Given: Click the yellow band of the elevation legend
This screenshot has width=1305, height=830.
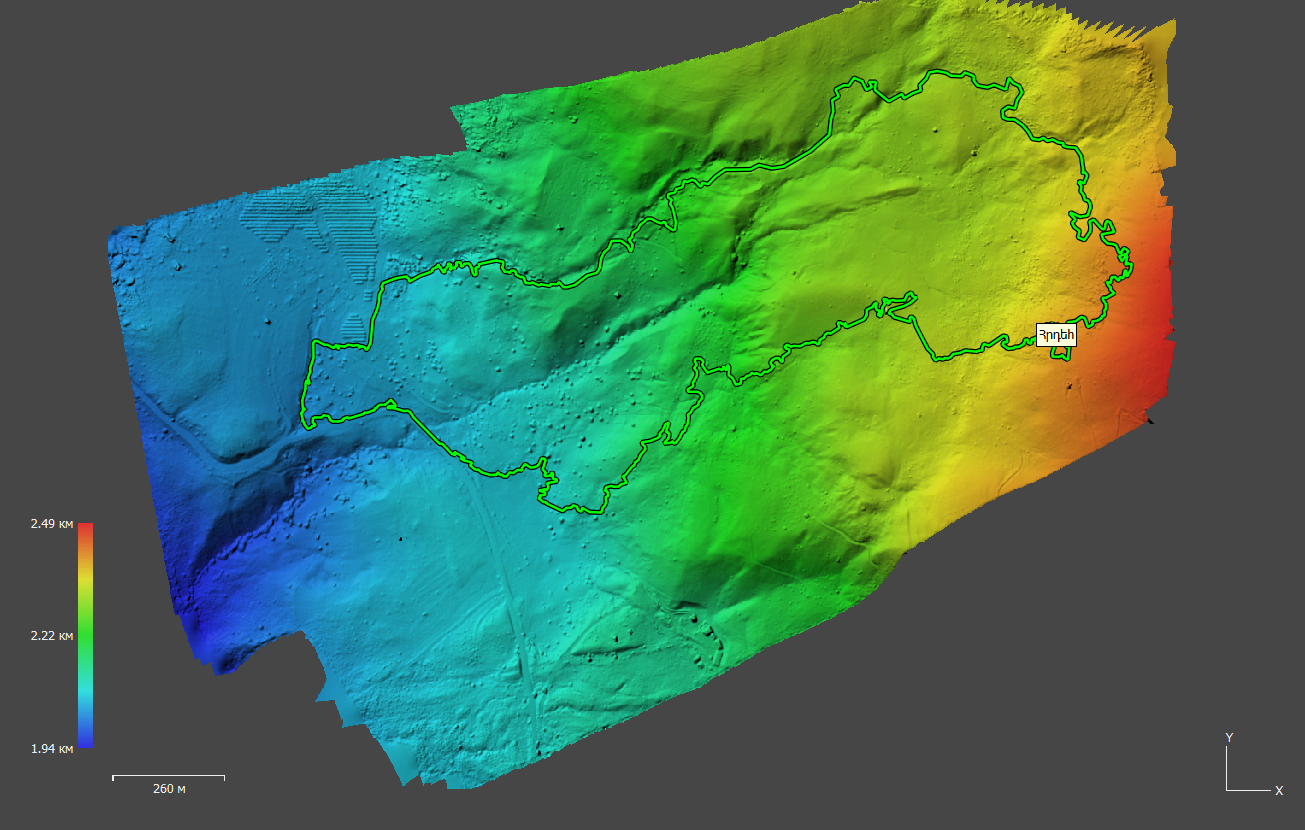Looking at the screenshot, I should click(x=86, y=580).
